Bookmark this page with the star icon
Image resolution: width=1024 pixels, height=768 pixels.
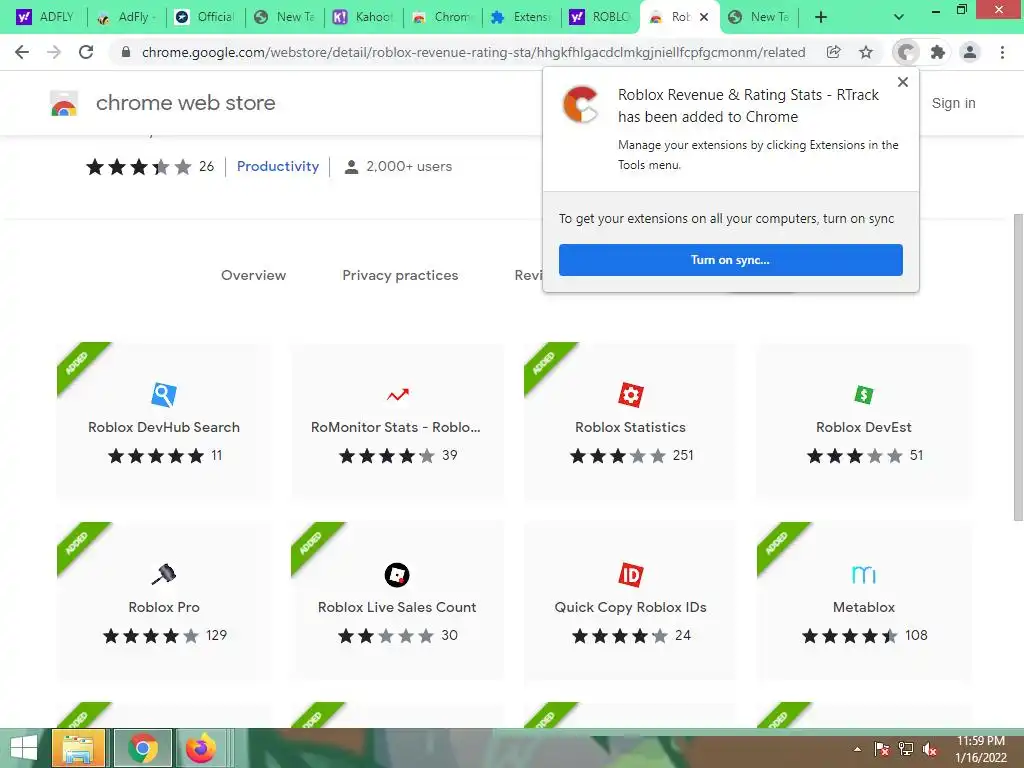866,52
